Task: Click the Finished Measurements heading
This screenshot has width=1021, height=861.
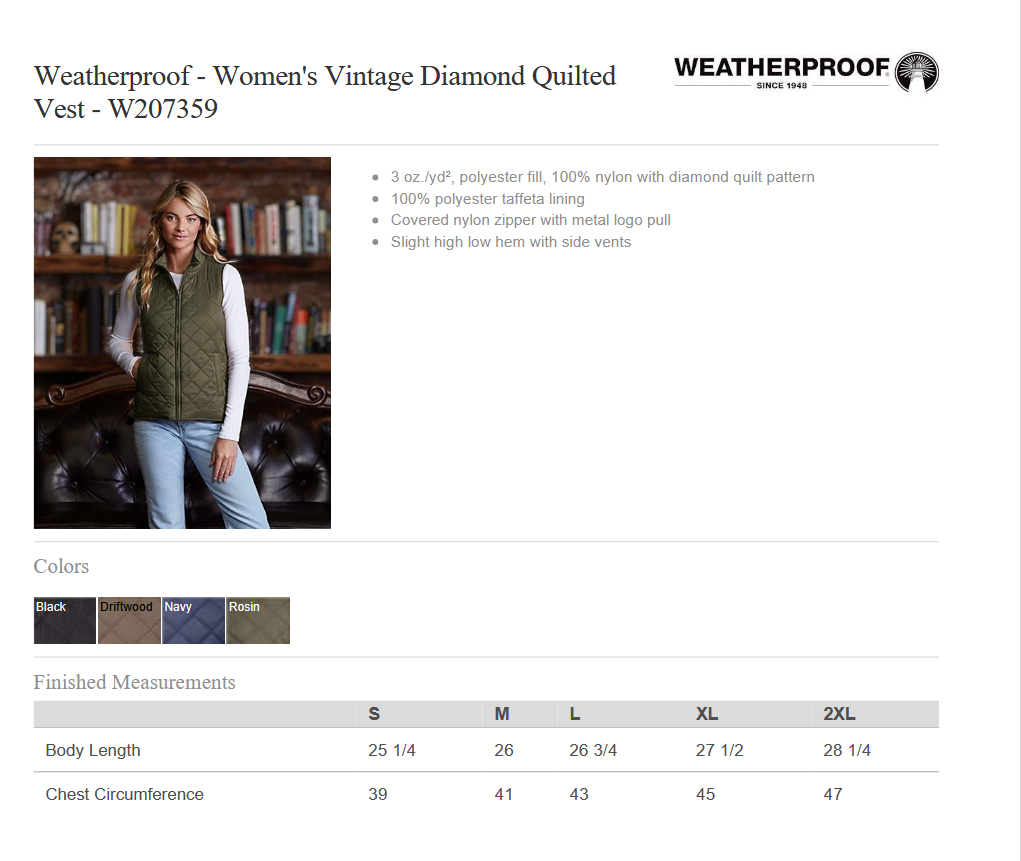Action: 135,682
